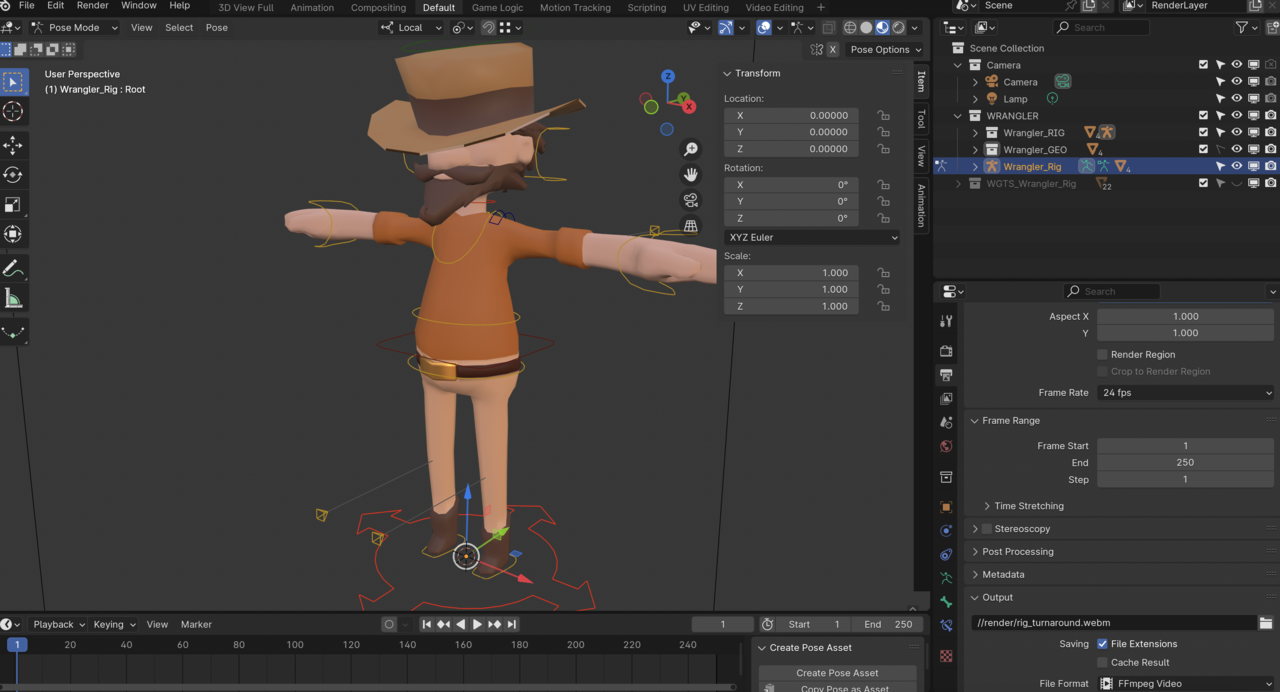Toggle camera view gizmo icon
Screen dimensions: 1280x692
[x=690, y=200]
